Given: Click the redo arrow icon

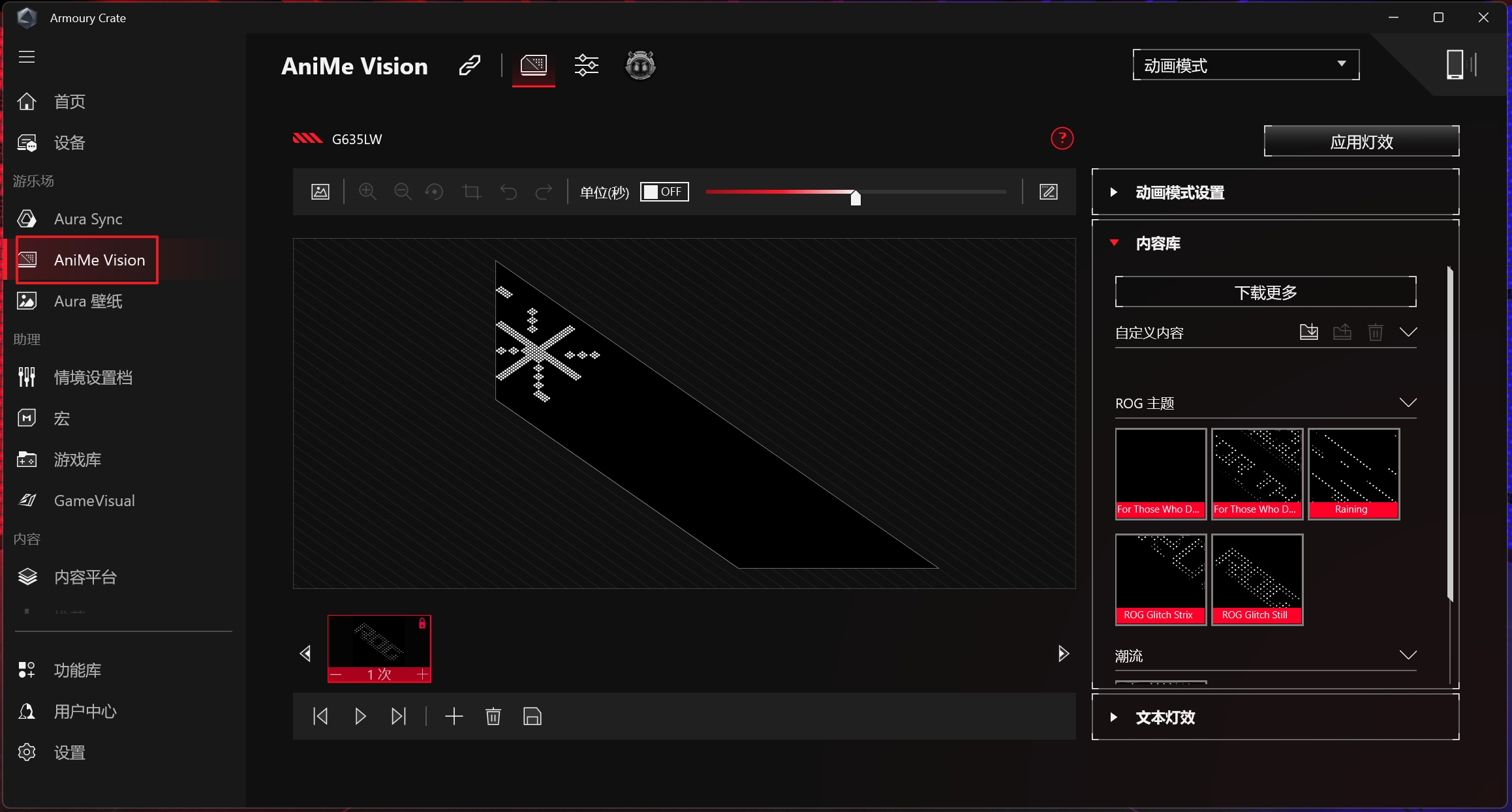Looking at the screenshot, I should click(x=544, y=192).
